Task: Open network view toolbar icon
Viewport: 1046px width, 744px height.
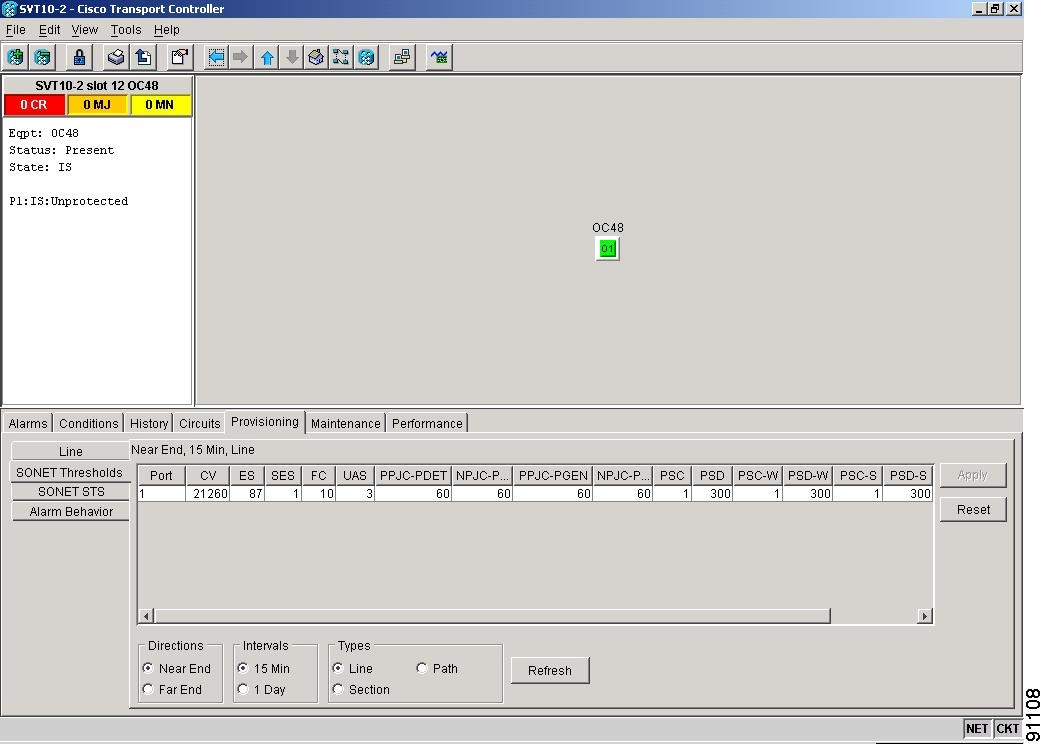Action: point(341,57)
